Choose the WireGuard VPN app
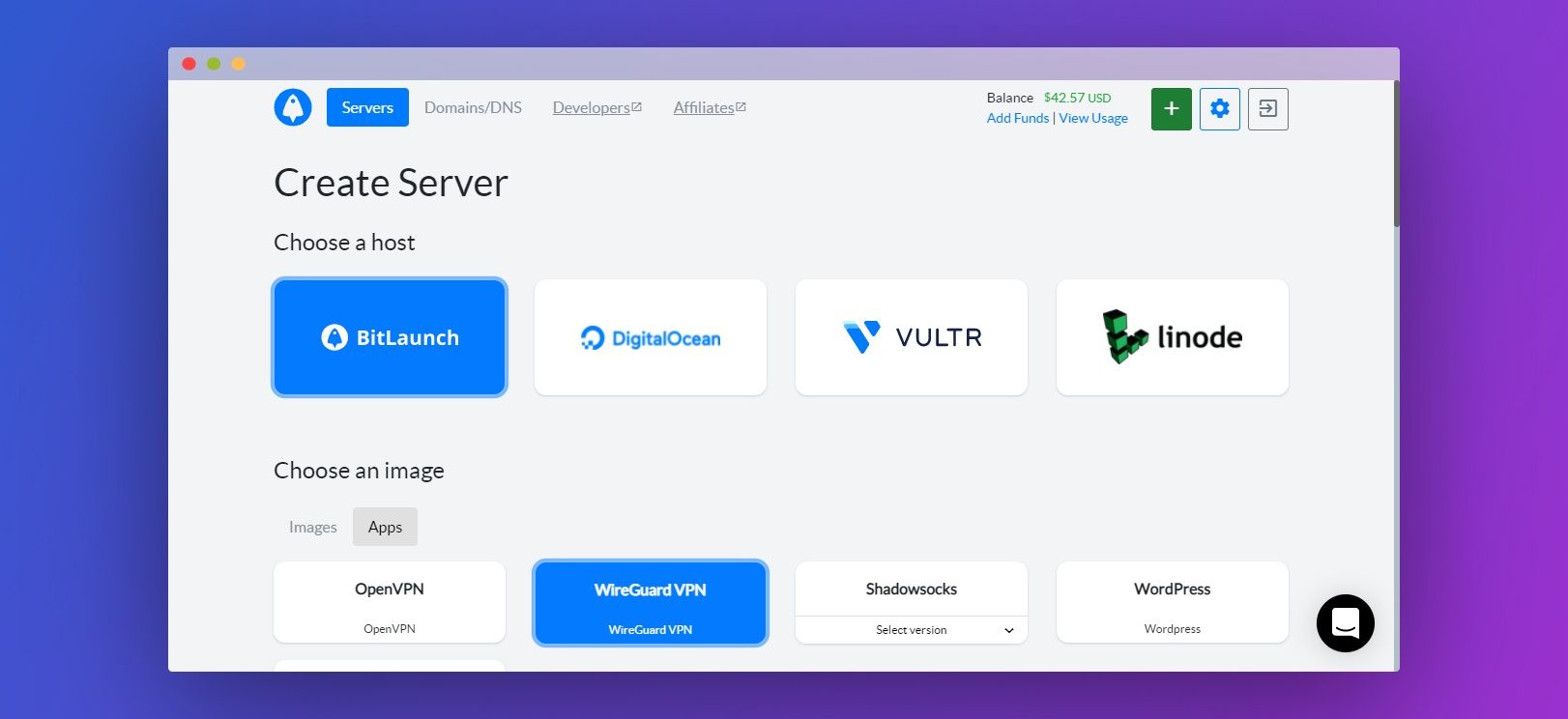1568x719 pixels. 651,603
